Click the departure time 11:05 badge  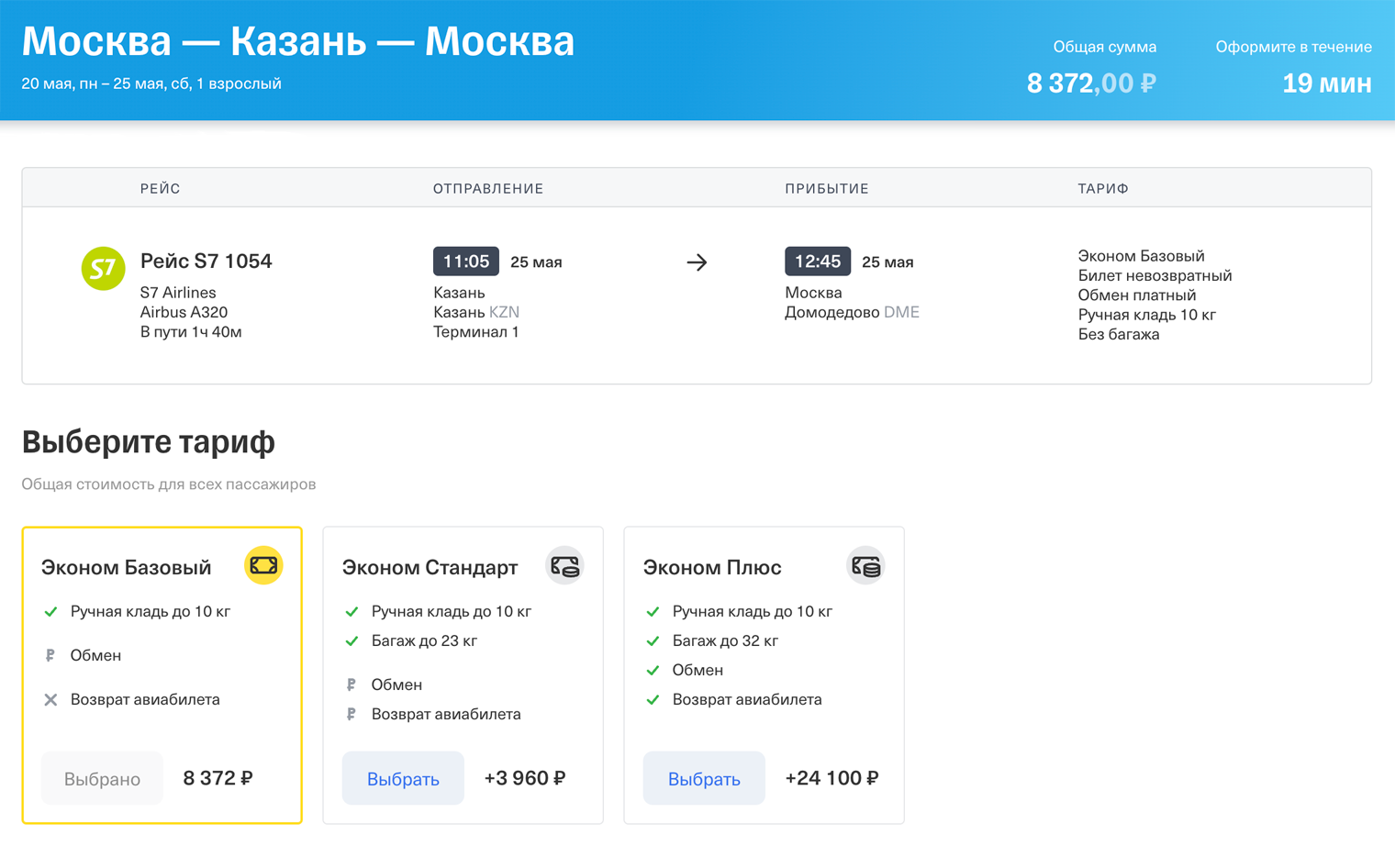(466, 262)
